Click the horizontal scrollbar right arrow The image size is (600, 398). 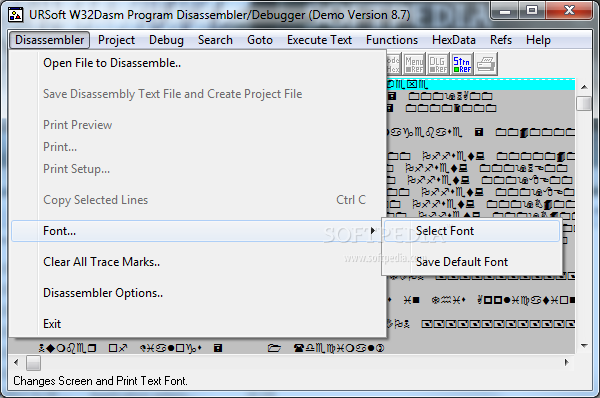click(x=567, y=362)
